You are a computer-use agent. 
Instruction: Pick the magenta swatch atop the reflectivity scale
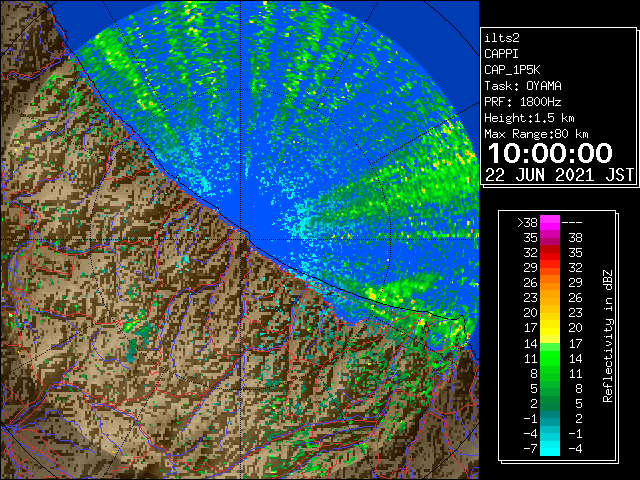point(550,223)
